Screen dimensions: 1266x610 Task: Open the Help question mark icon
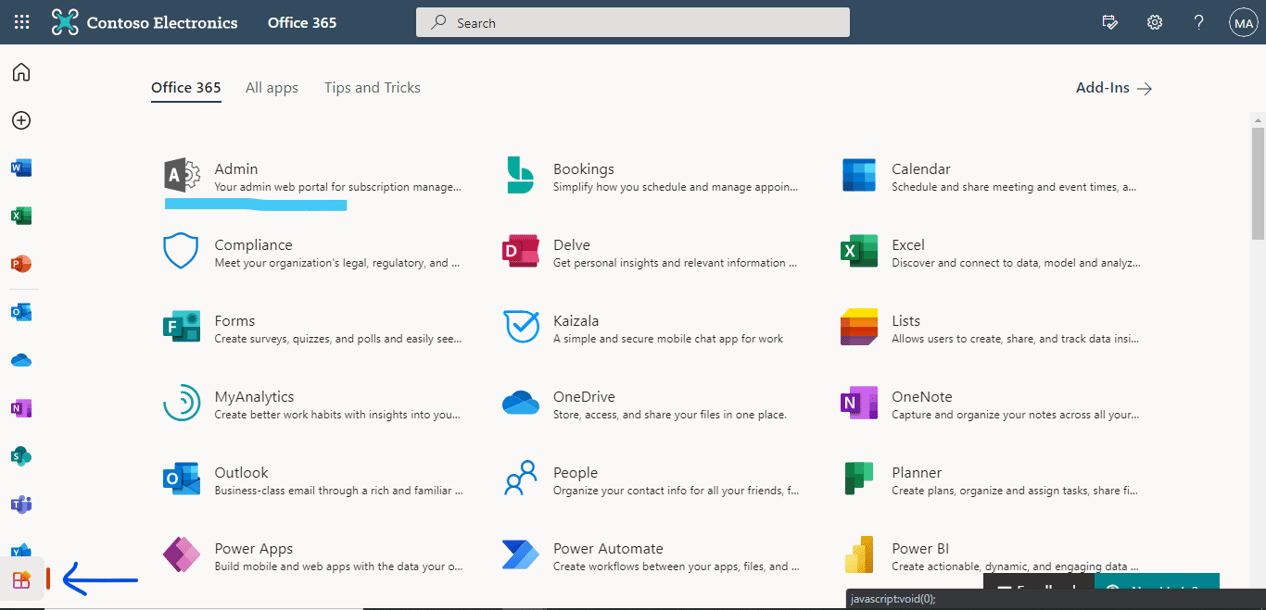pyautogui.click(x=1199, y=22)
